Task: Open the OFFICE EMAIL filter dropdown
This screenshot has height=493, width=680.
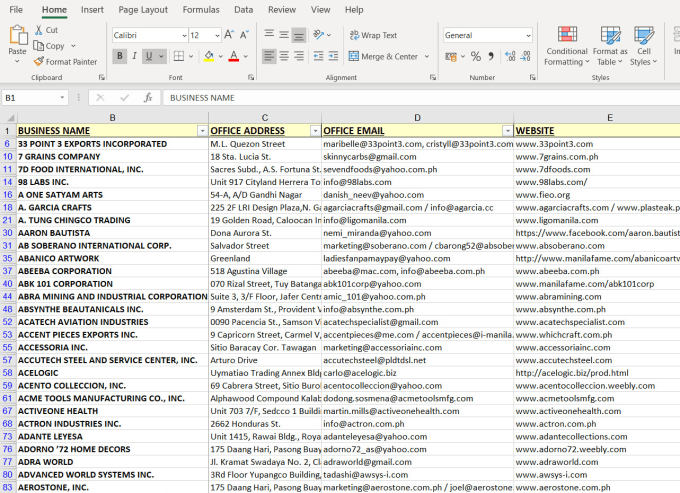Action: coord(507,131)
